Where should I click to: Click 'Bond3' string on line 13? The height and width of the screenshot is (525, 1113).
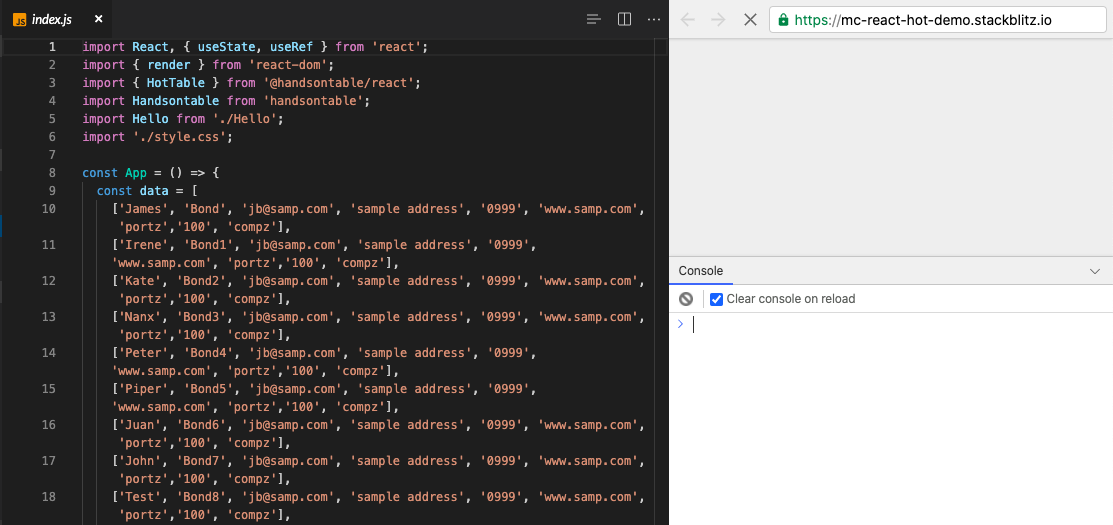click(201, 317)
